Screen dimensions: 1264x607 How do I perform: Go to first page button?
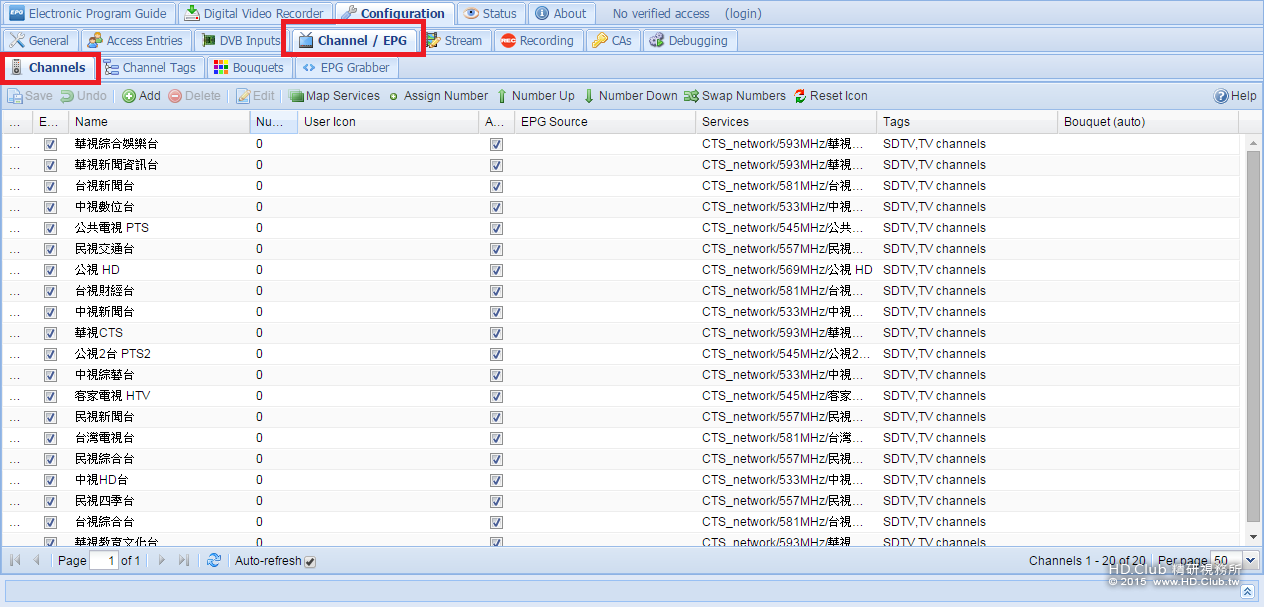(15, 561)
